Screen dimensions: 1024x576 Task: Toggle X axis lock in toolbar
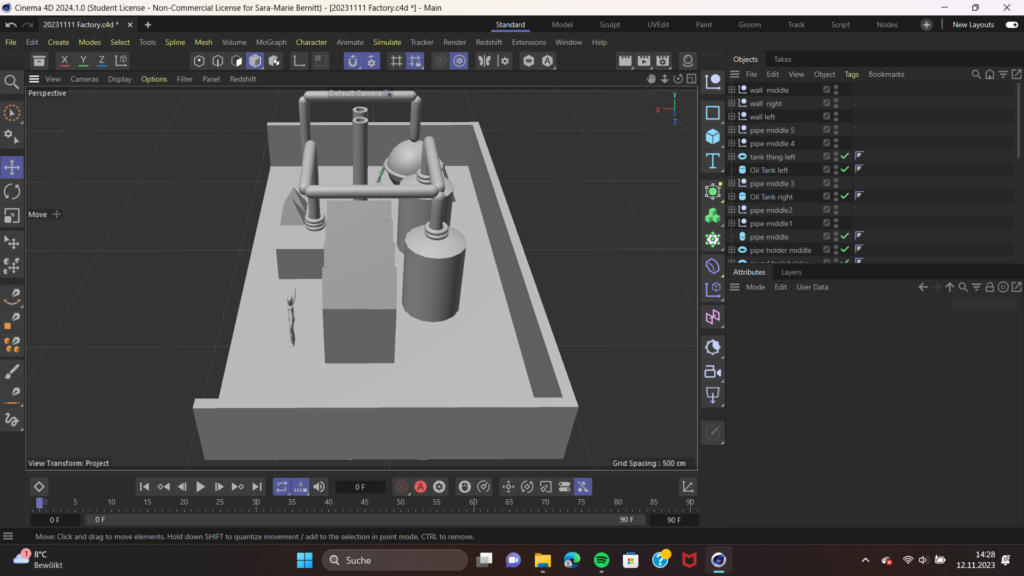click(64, 61)
